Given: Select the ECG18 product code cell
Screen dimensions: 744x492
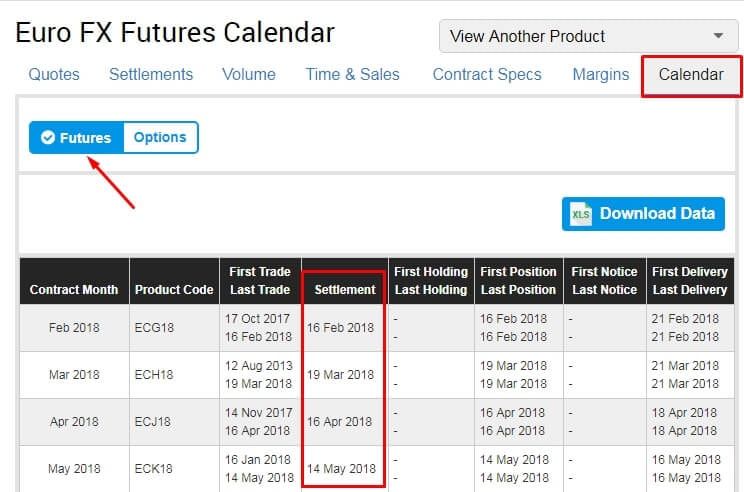Looking at the screenshot, I should coord(153,328).
